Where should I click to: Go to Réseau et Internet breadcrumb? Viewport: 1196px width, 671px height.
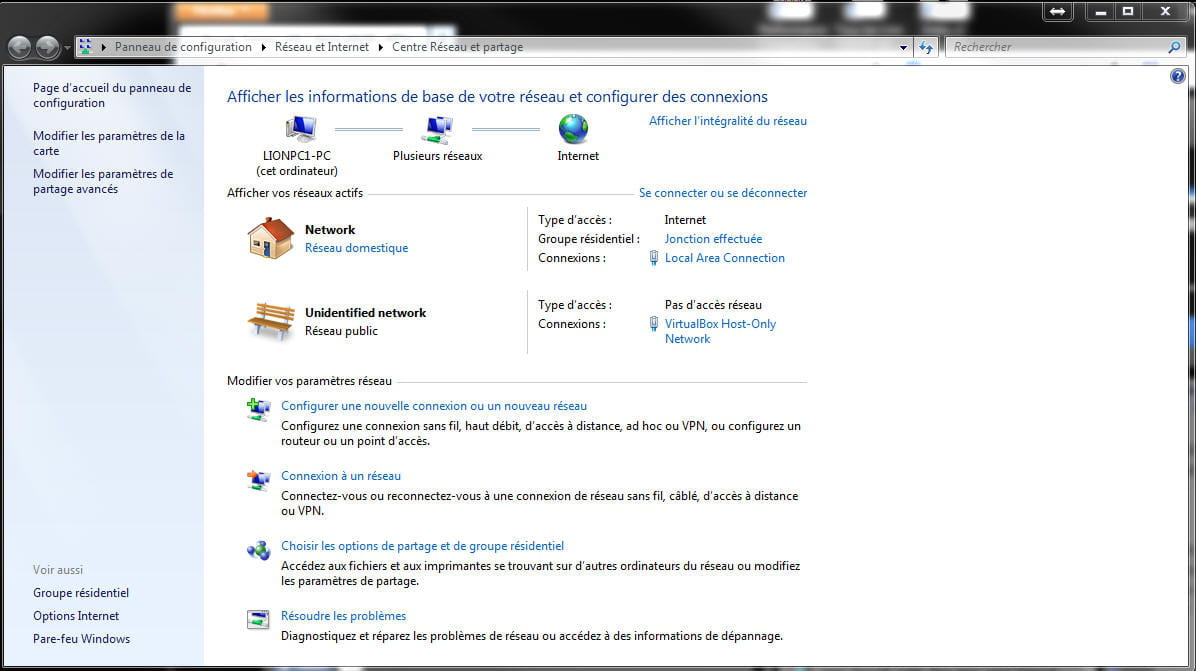321,47
